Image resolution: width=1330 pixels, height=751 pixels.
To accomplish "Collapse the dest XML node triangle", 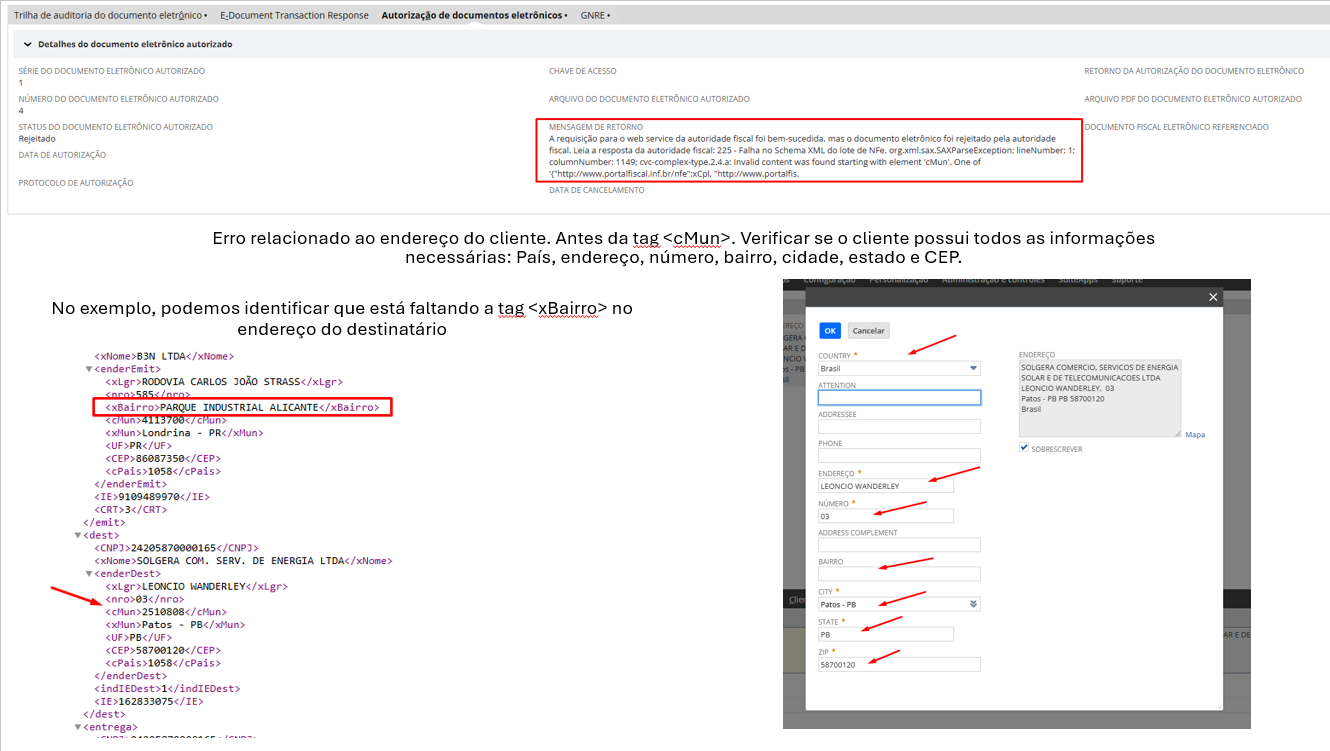I will [78, 535].
